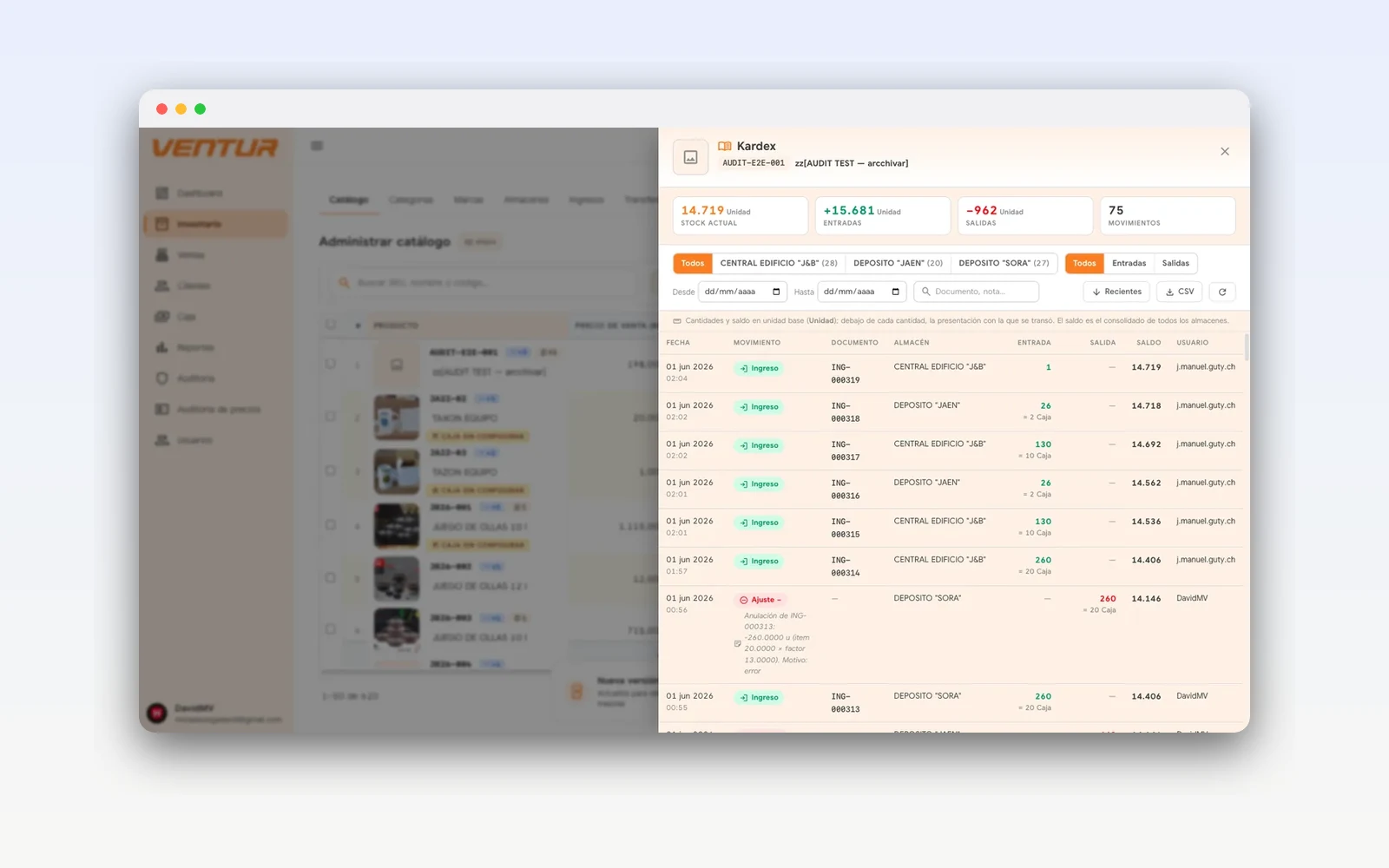Click saldo value 14.692
This screenshot has width=1389, height=868.
pos(1146,444)
